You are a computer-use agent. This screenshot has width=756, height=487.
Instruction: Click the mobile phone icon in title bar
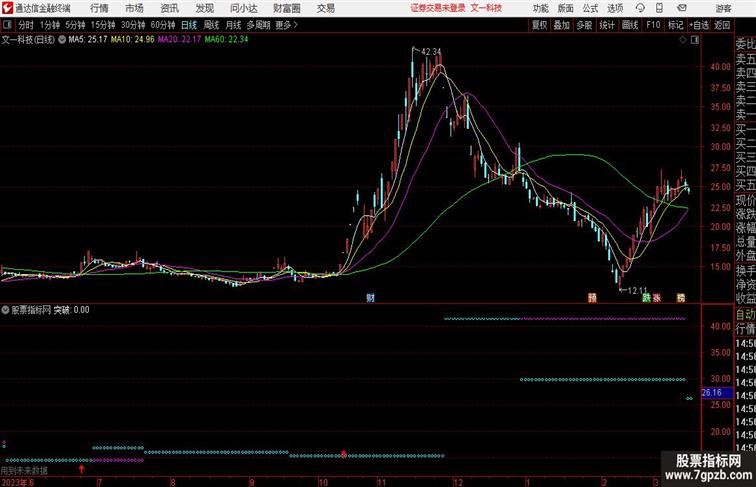click(x=659, y=8)
